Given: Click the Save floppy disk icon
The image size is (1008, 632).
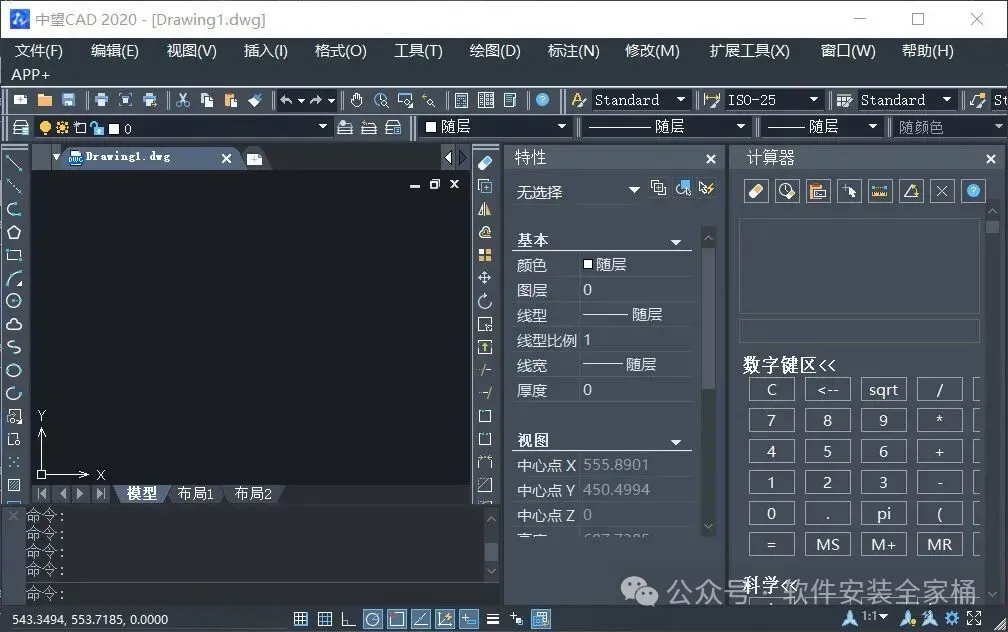Looking at the screenshot, I should pos(68,100).
